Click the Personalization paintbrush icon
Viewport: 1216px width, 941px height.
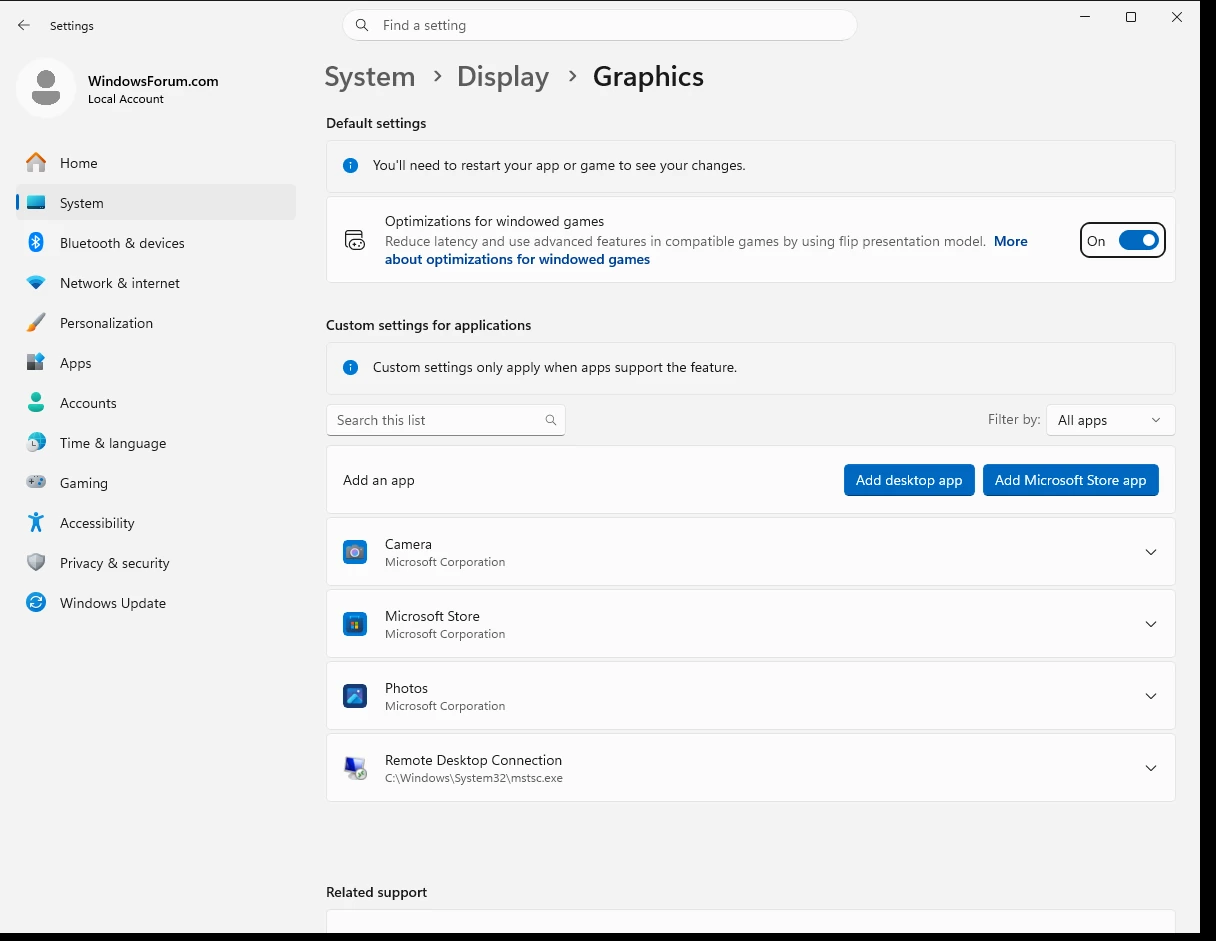(x=36, y=323)
